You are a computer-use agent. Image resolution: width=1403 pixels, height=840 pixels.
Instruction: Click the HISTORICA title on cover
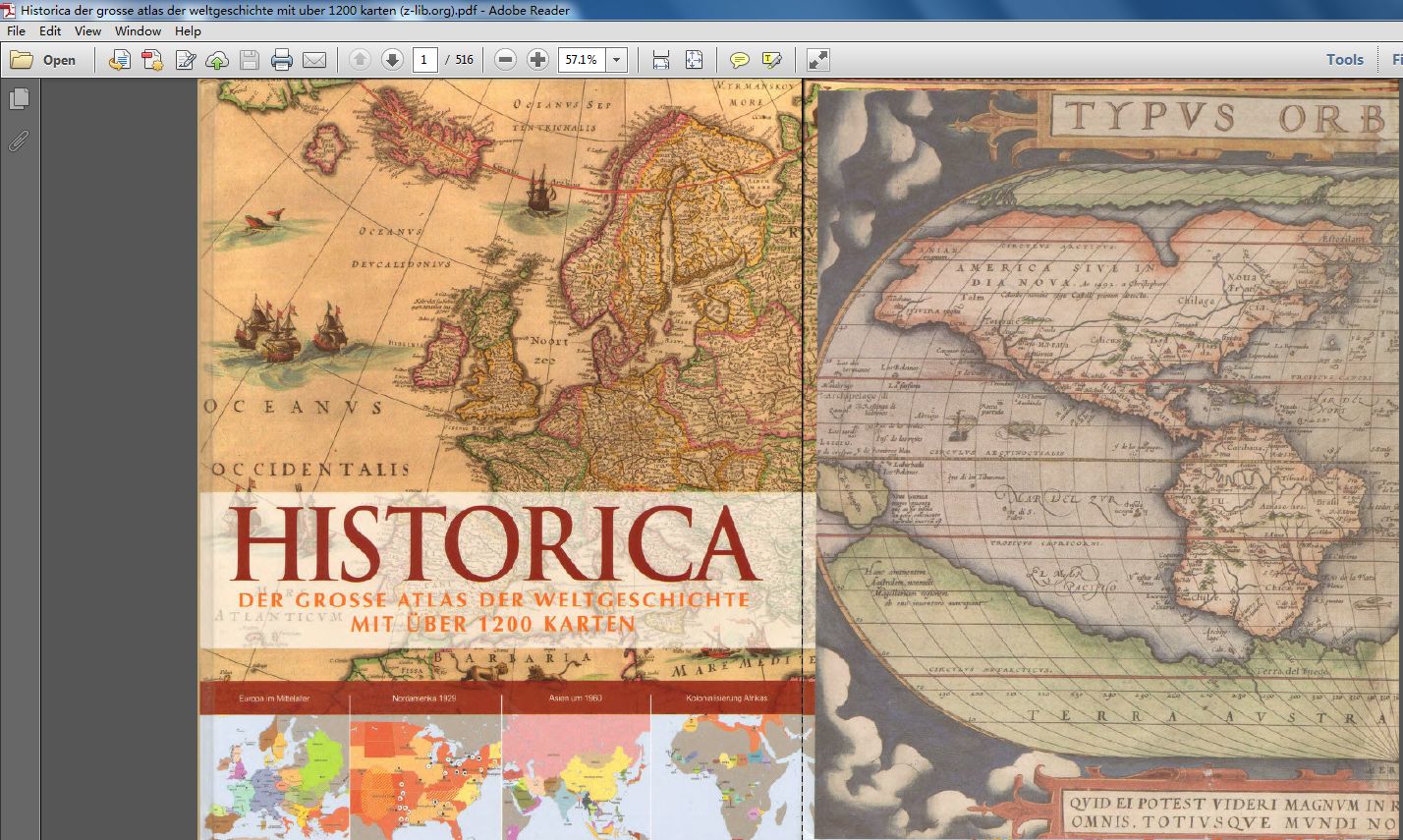pyautogui.click(x=496, y=544)
